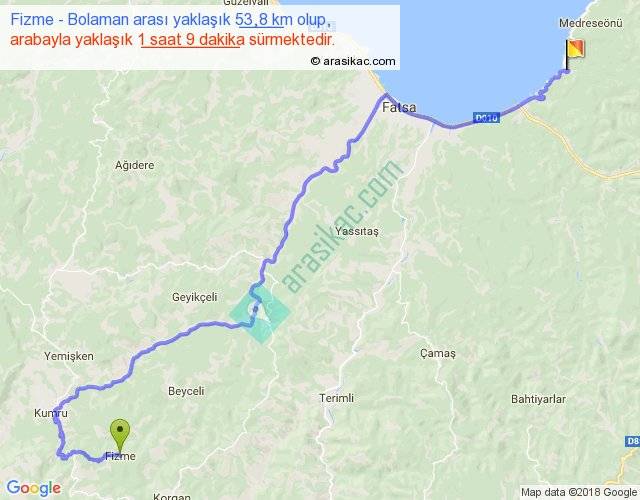The height and width of the screenshot is (500, 640).
Task: Click the green start pin at Fizme
Action: (120, 435)
